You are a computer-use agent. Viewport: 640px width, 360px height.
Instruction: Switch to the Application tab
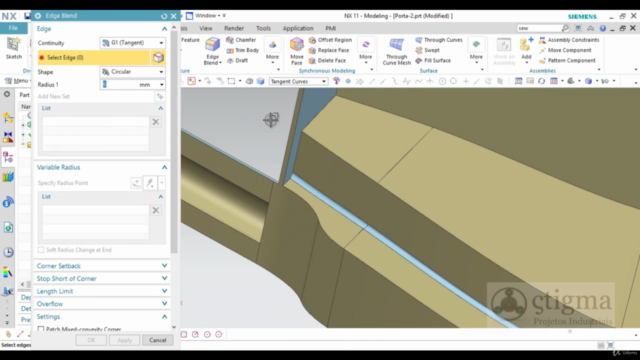pos(298,28)
